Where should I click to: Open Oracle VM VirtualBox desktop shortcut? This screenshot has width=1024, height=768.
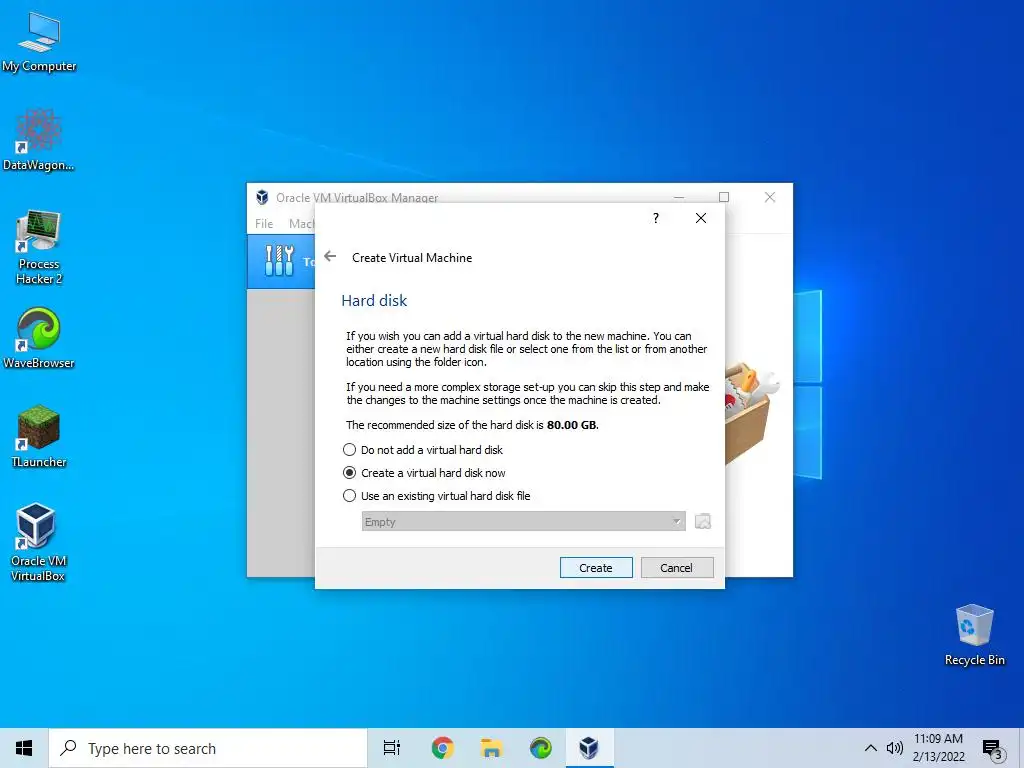tap(37, 542)
